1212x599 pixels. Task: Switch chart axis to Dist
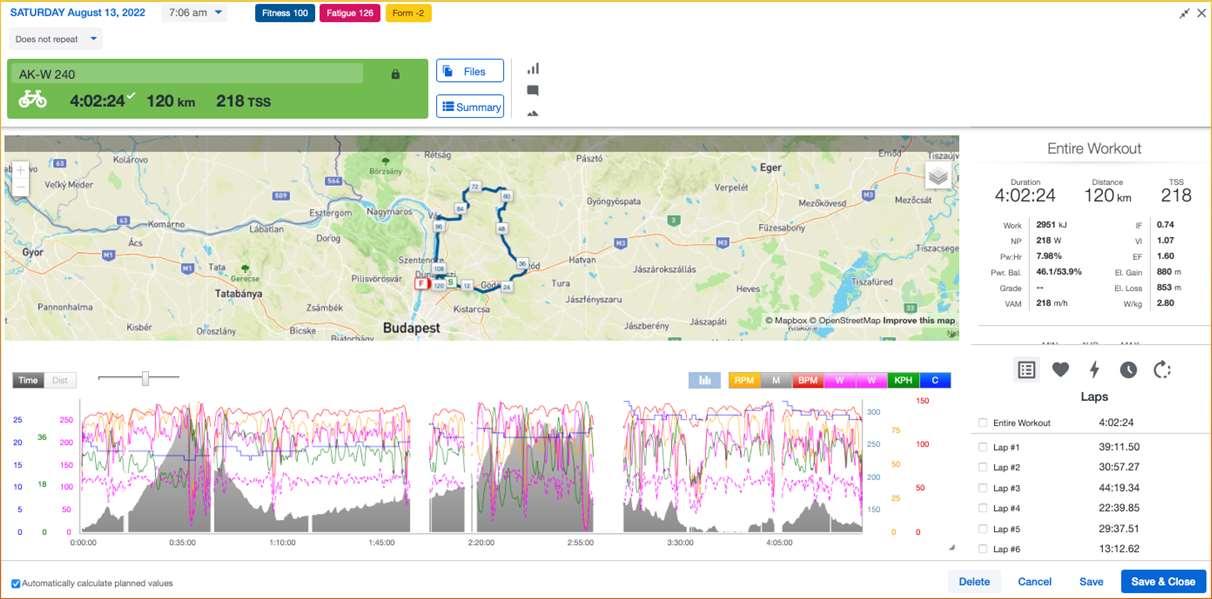(x=60, y=380)
